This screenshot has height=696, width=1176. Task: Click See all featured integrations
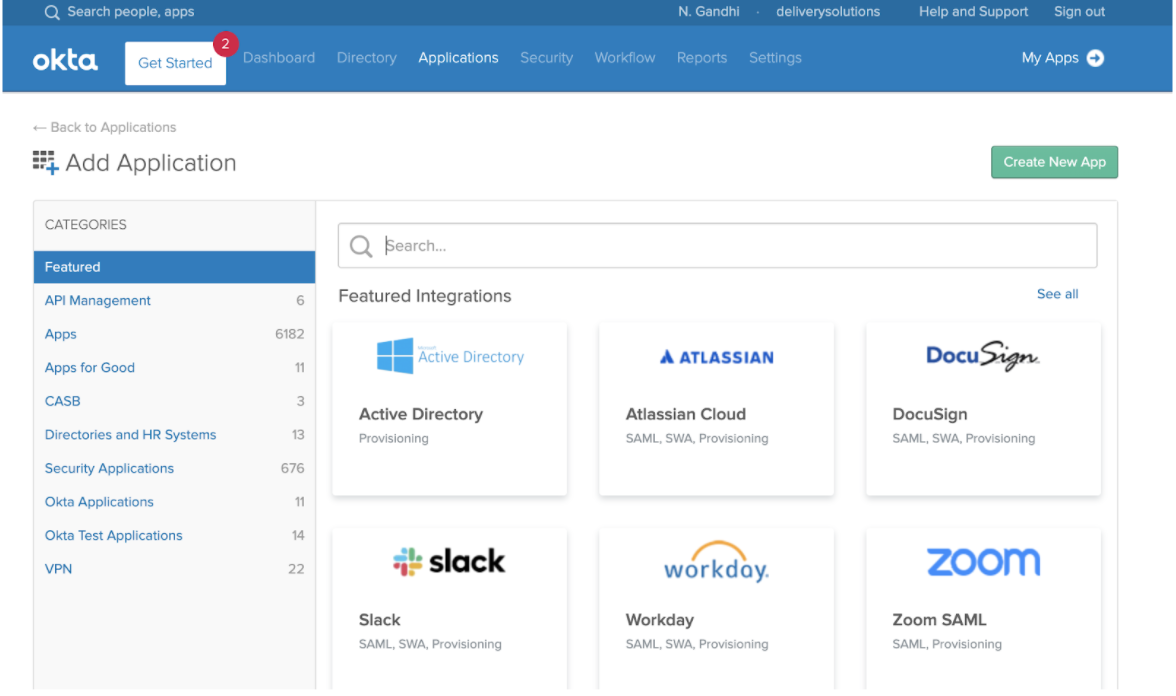click(1058, 294)
